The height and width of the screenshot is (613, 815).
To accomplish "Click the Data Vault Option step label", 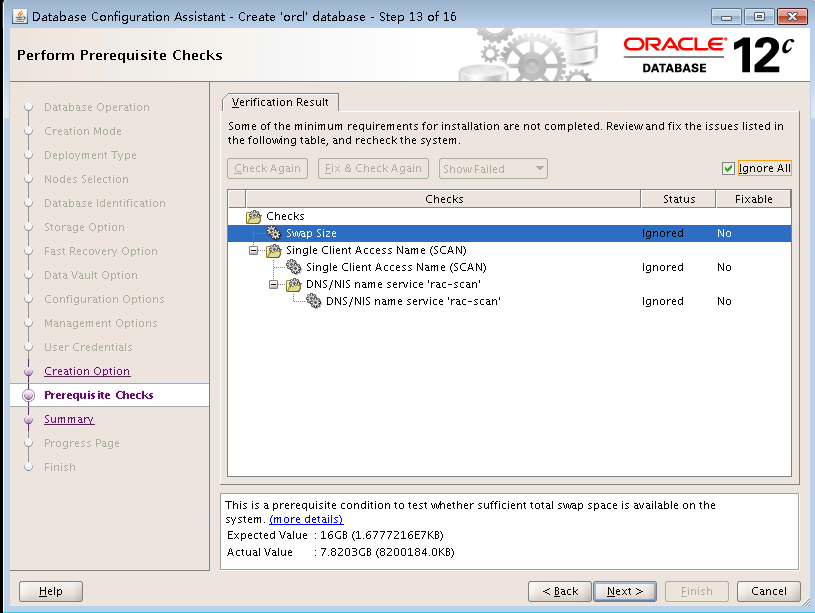I will coord(91,275).
